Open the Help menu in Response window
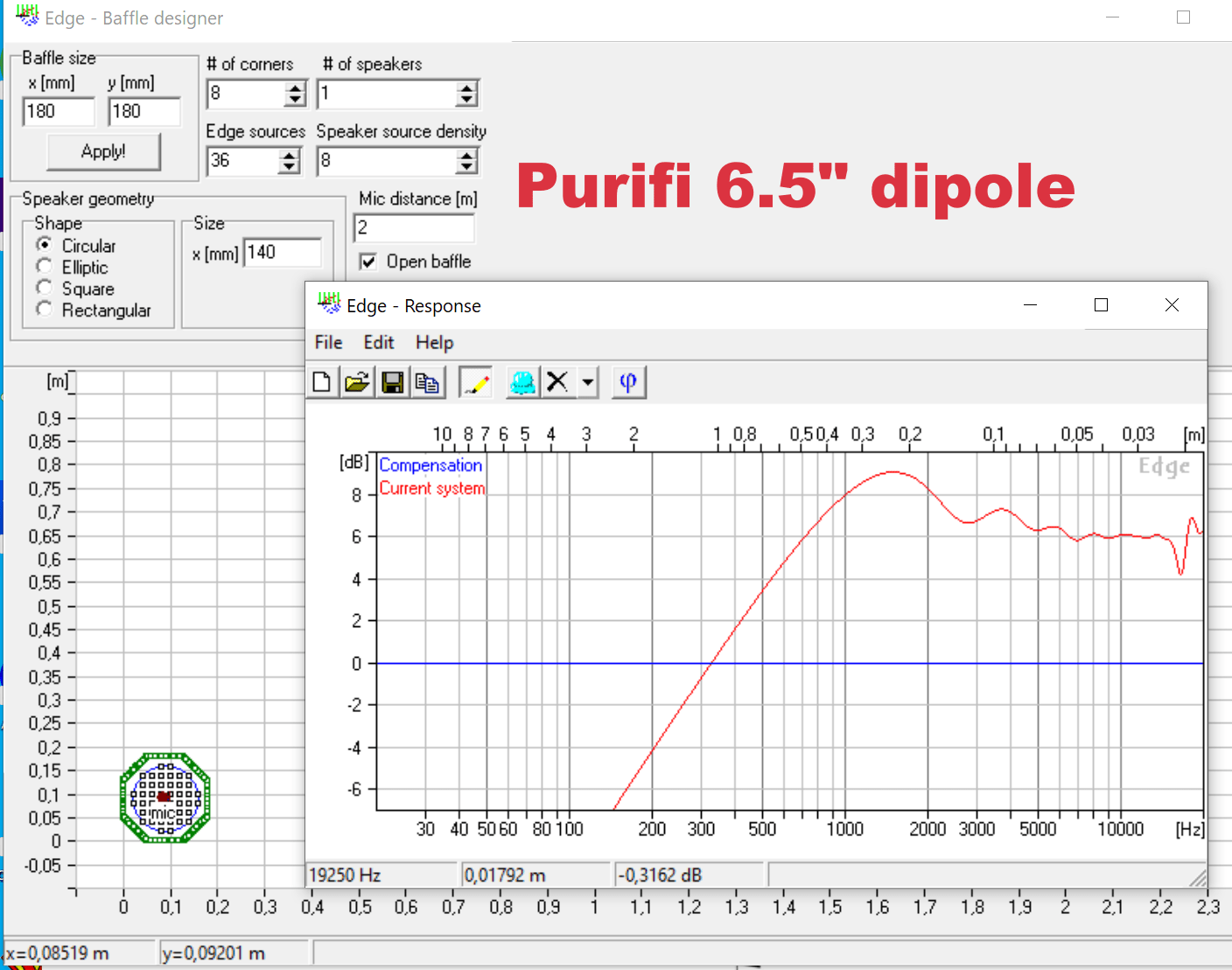The height and width of the screenshot is (970, 1232). pos(434,343)
